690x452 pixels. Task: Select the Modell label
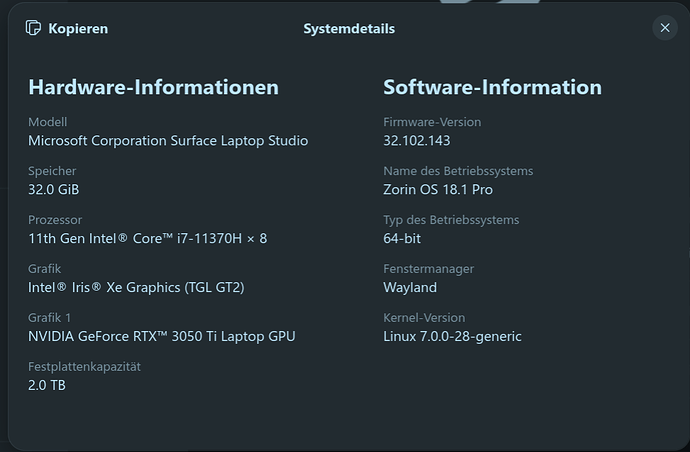48,122
